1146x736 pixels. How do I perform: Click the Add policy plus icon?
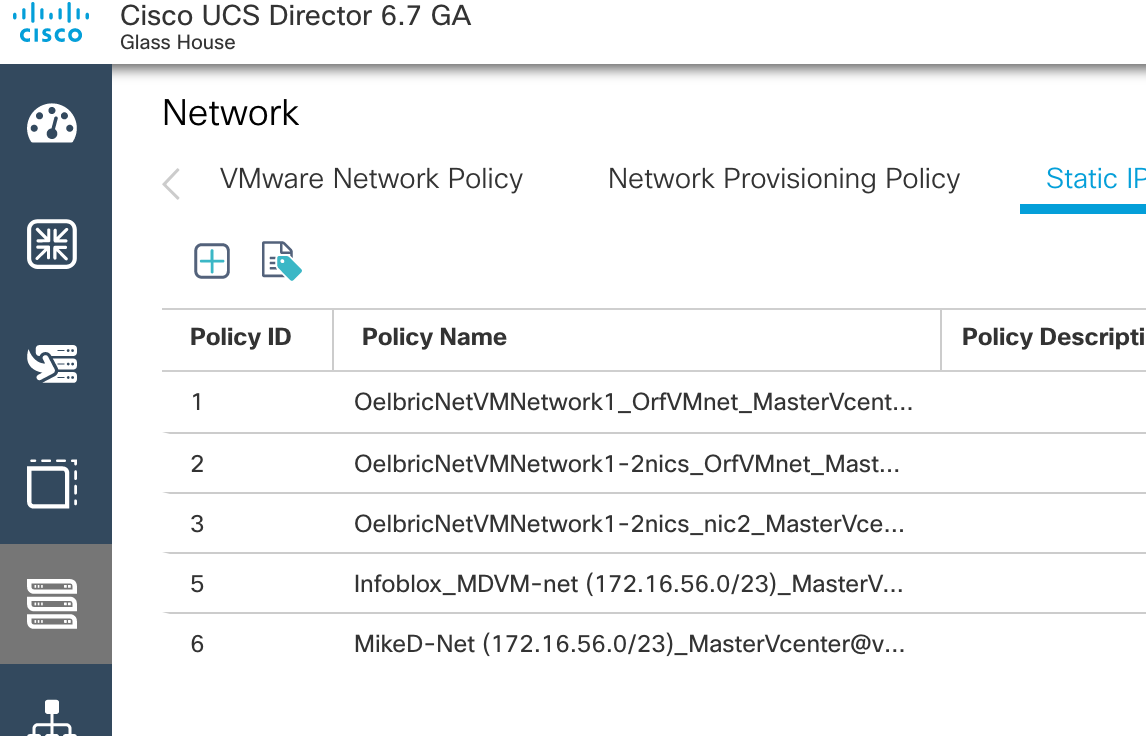point(212,262)
